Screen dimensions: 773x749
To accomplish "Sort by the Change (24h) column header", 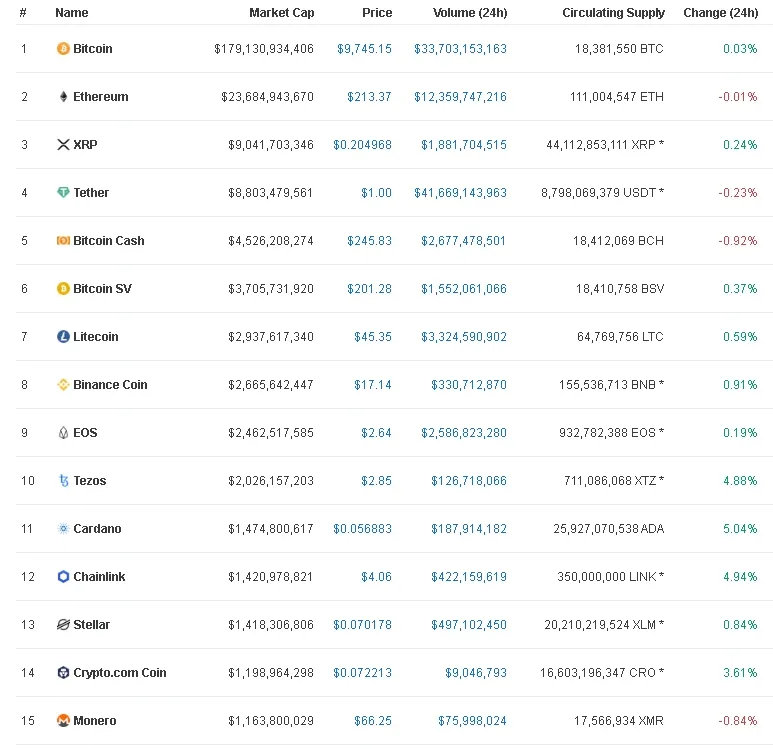I will point(720,13).
